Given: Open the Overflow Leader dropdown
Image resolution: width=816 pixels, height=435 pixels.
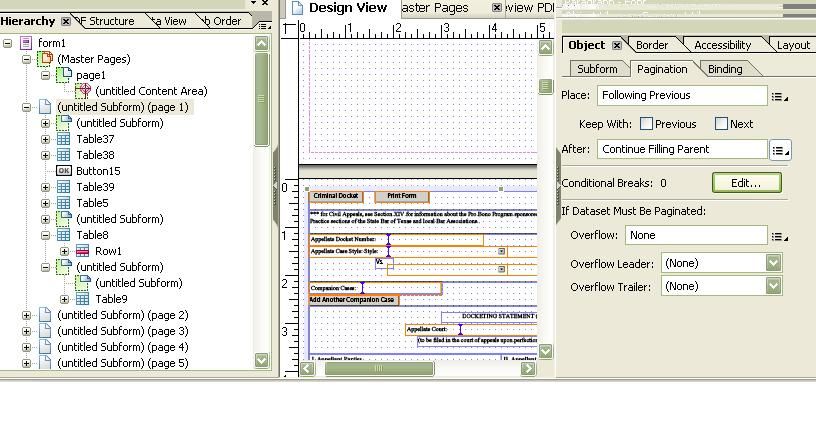Looking at the screenshot, I should coord(773,263).
